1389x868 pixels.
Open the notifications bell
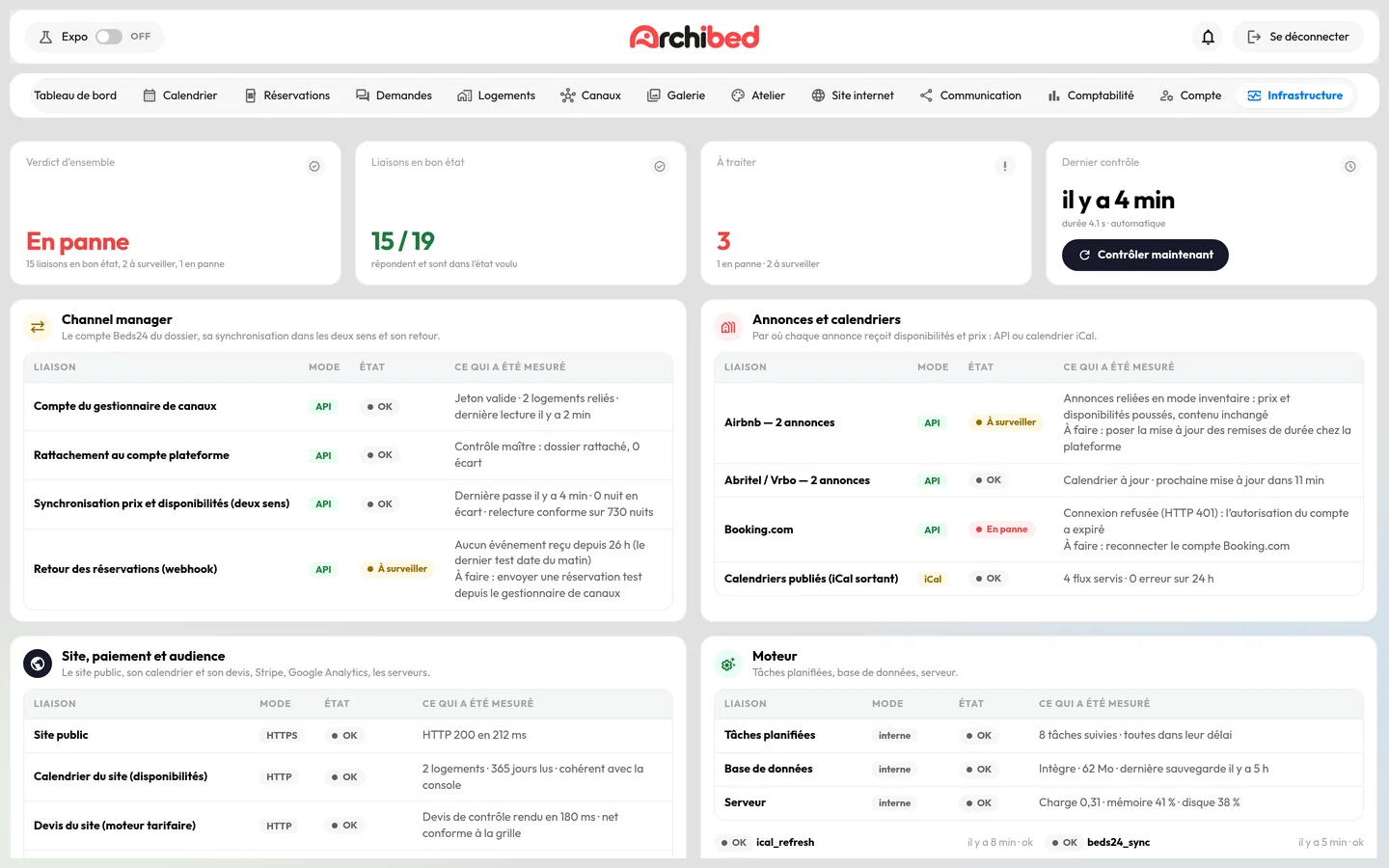(x=1208, y=37)
